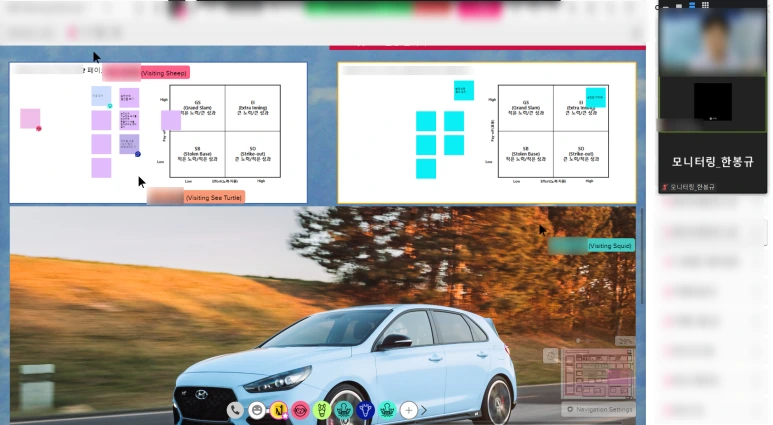Expand avatar list with the right chevron
The width and height of the screenshot is (773, 425).
point(424,410)
